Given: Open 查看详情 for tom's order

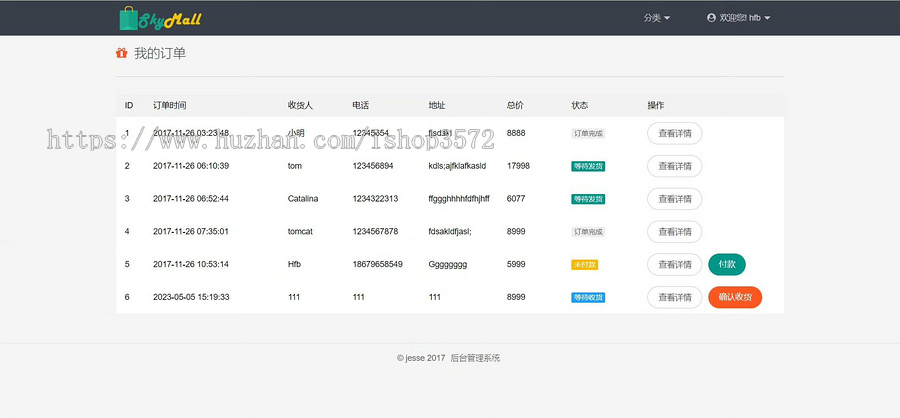Looking at the screenshot, I should 674,166.
